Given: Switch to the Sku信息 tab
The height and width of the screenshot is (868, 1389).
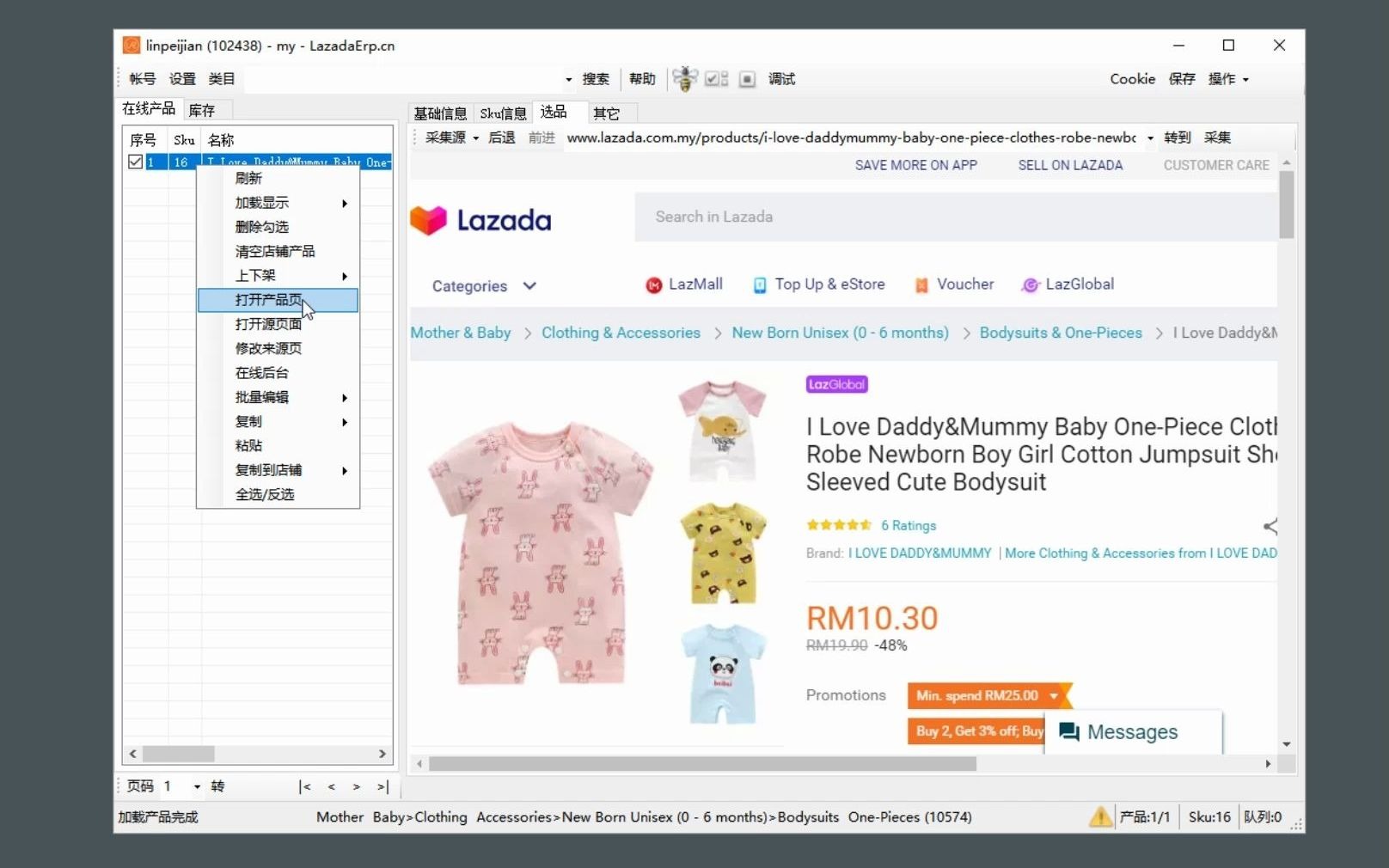Looking at the screenshot, I should 503,113.
